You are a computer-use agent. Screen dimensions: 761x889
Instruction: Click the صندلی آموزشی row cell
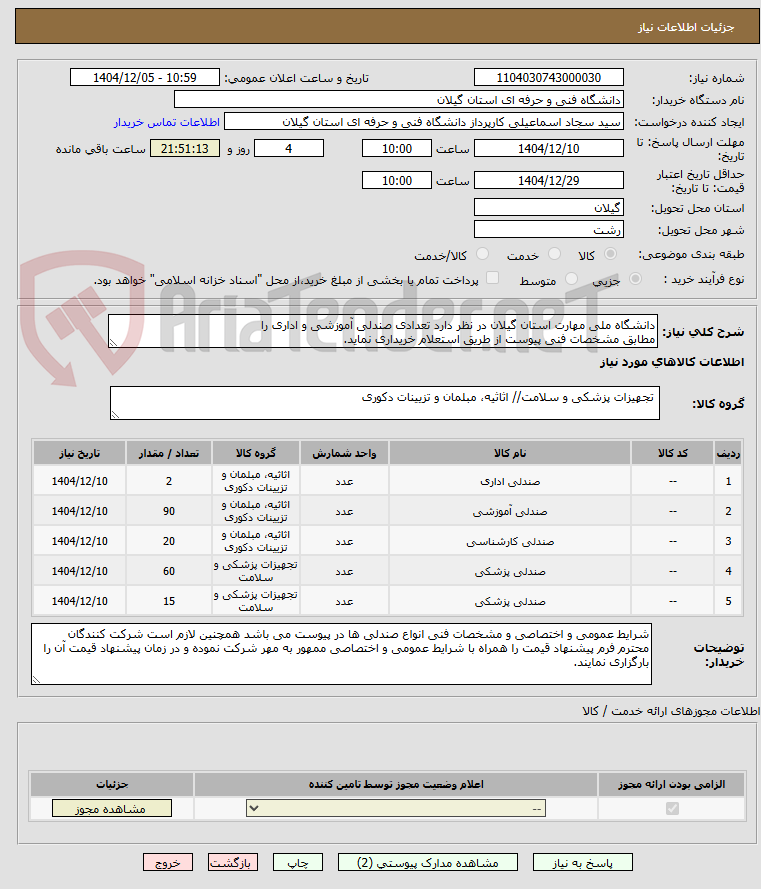(510, 511)
